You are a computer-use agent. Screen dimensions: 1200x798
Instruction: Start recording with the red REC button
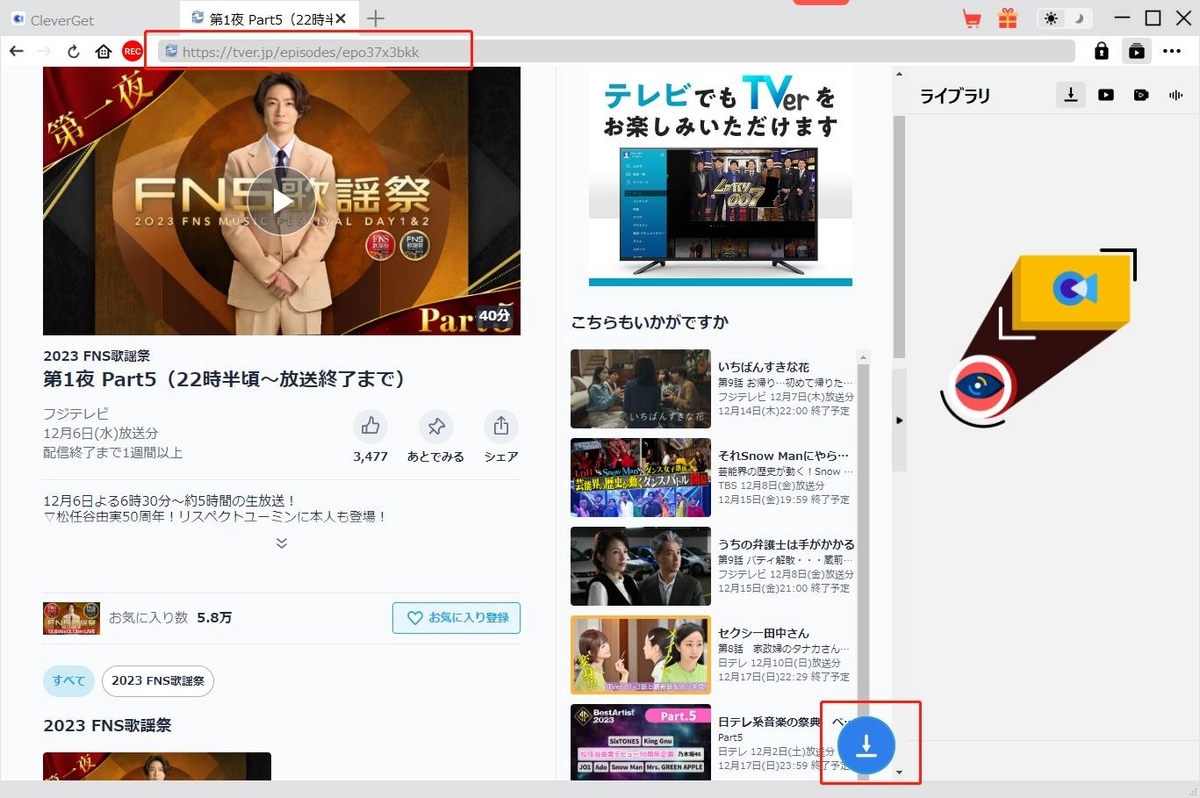click(x=132, y=51)
